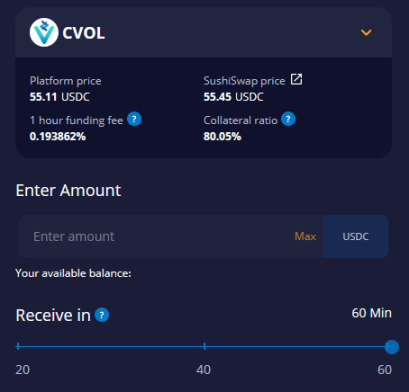Screen dimensions: 409x392
Task: Show help for Collateral ratio
Action: [x=288, y=119]
